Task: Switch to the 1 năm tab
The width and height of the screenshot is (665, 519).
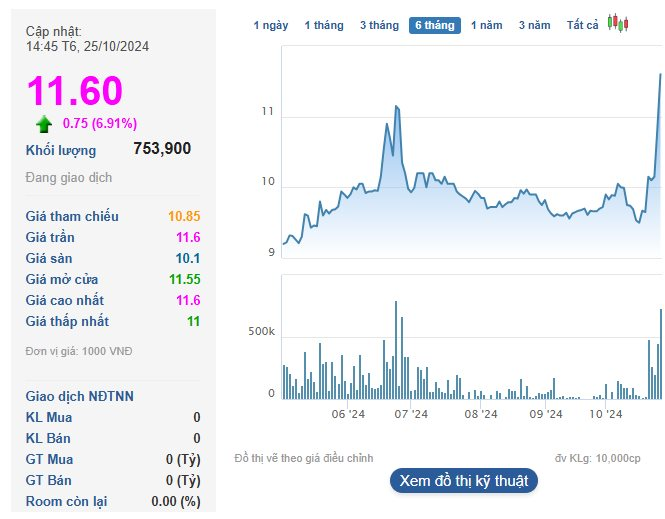Action: click(x=487, y=25)
